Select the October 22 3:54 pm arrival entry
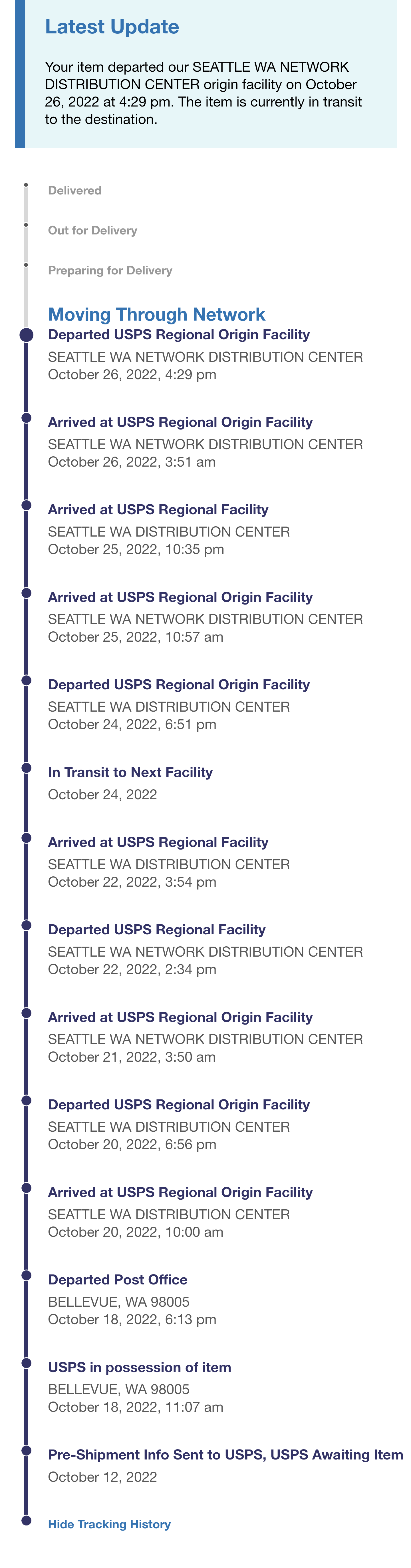 click(x=169, y=862)
